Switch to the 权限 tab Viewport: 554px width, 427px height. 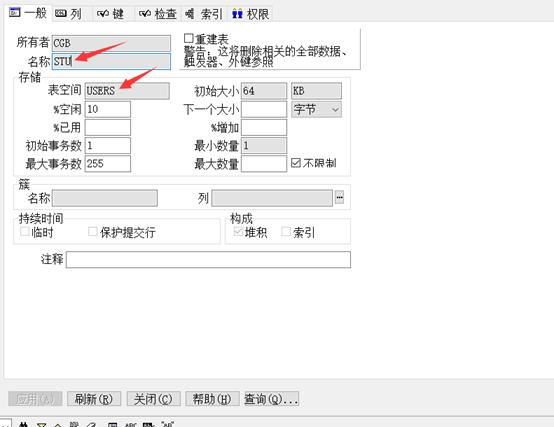250,14
